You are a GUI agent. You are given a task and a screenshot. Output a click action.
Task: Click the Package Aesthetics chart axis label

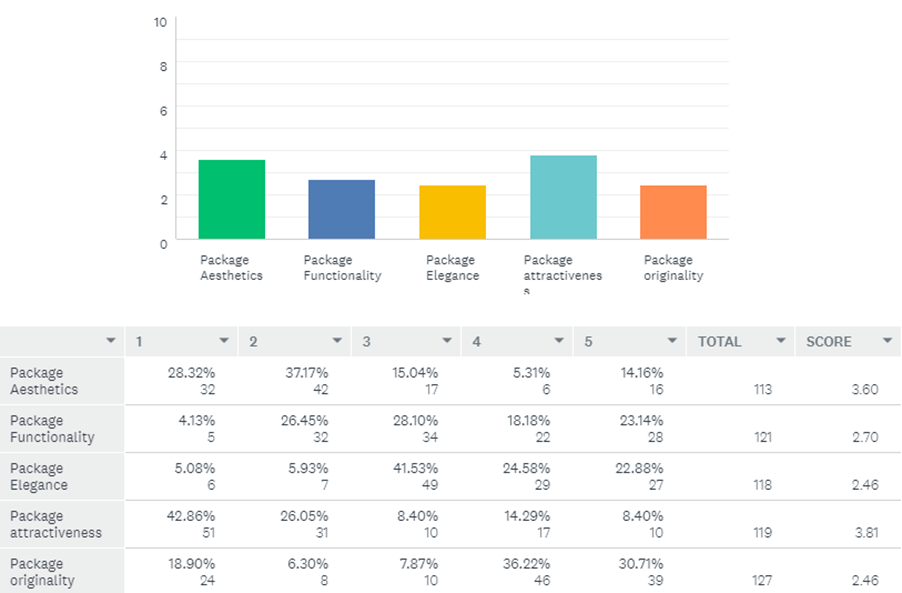(x=231, y=268)
